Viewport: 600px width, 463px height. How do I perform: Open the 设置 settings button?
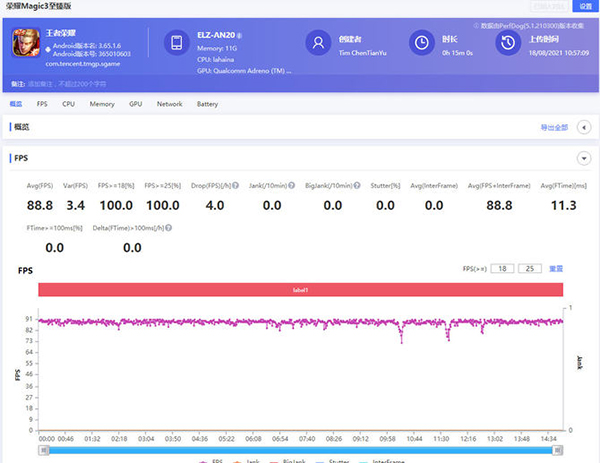click(x=586, y=6)
